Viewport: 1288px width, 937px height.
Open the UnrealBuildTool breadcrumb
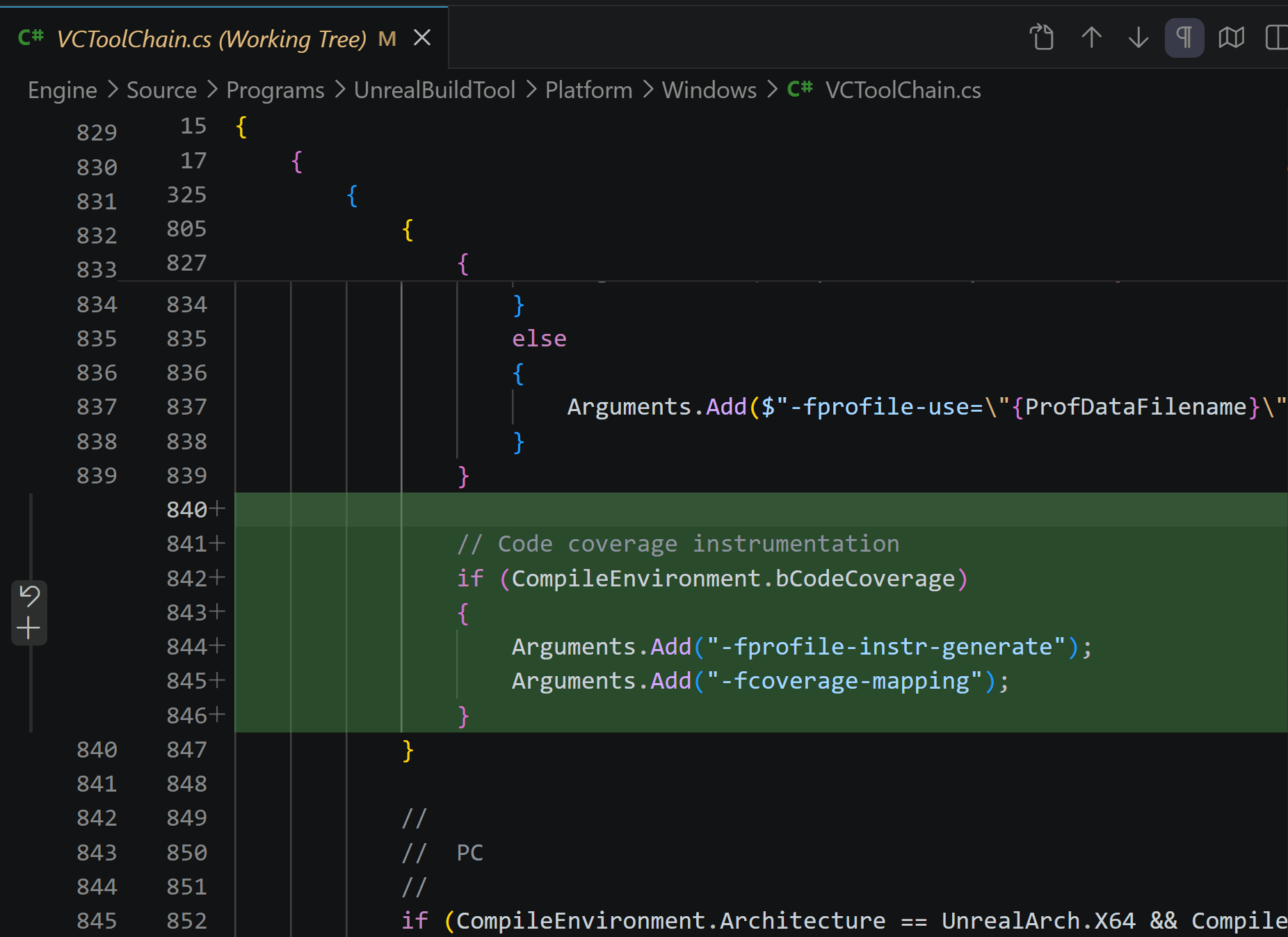435,90
